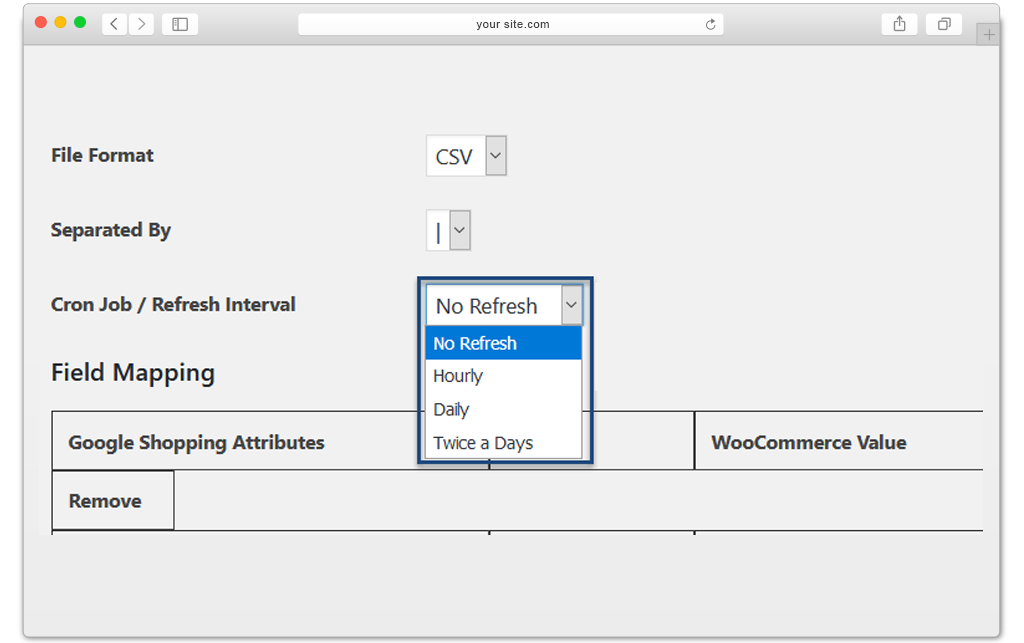Click the Remove column header
Image resolution: width=1024 pixels, height=643 pixels.
pyautogui.click(x=105, y=501)
